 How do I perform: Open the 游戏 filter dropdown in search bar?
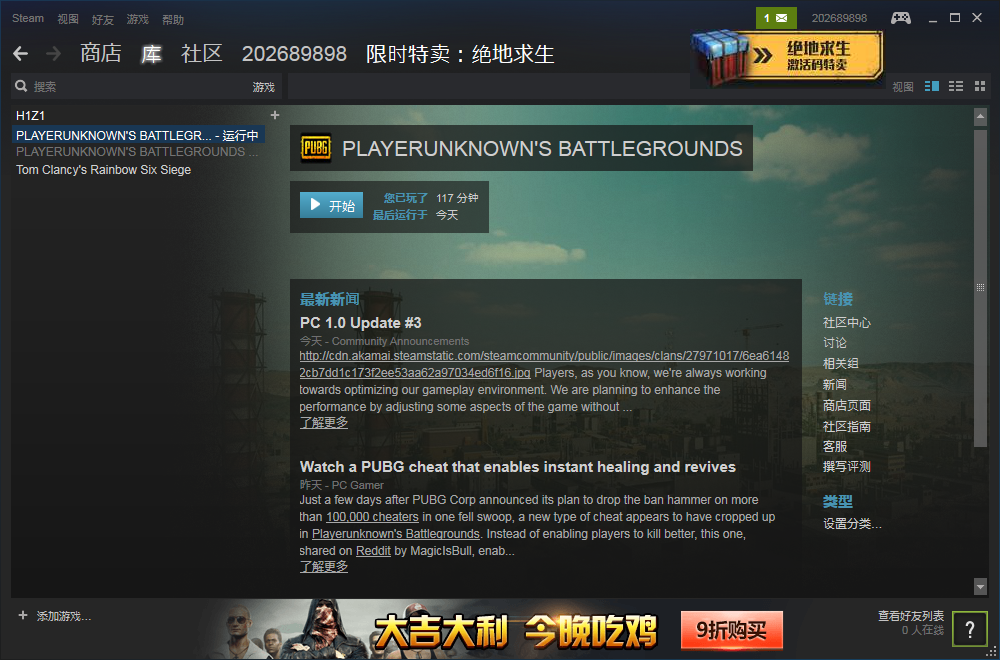[263, 87]
